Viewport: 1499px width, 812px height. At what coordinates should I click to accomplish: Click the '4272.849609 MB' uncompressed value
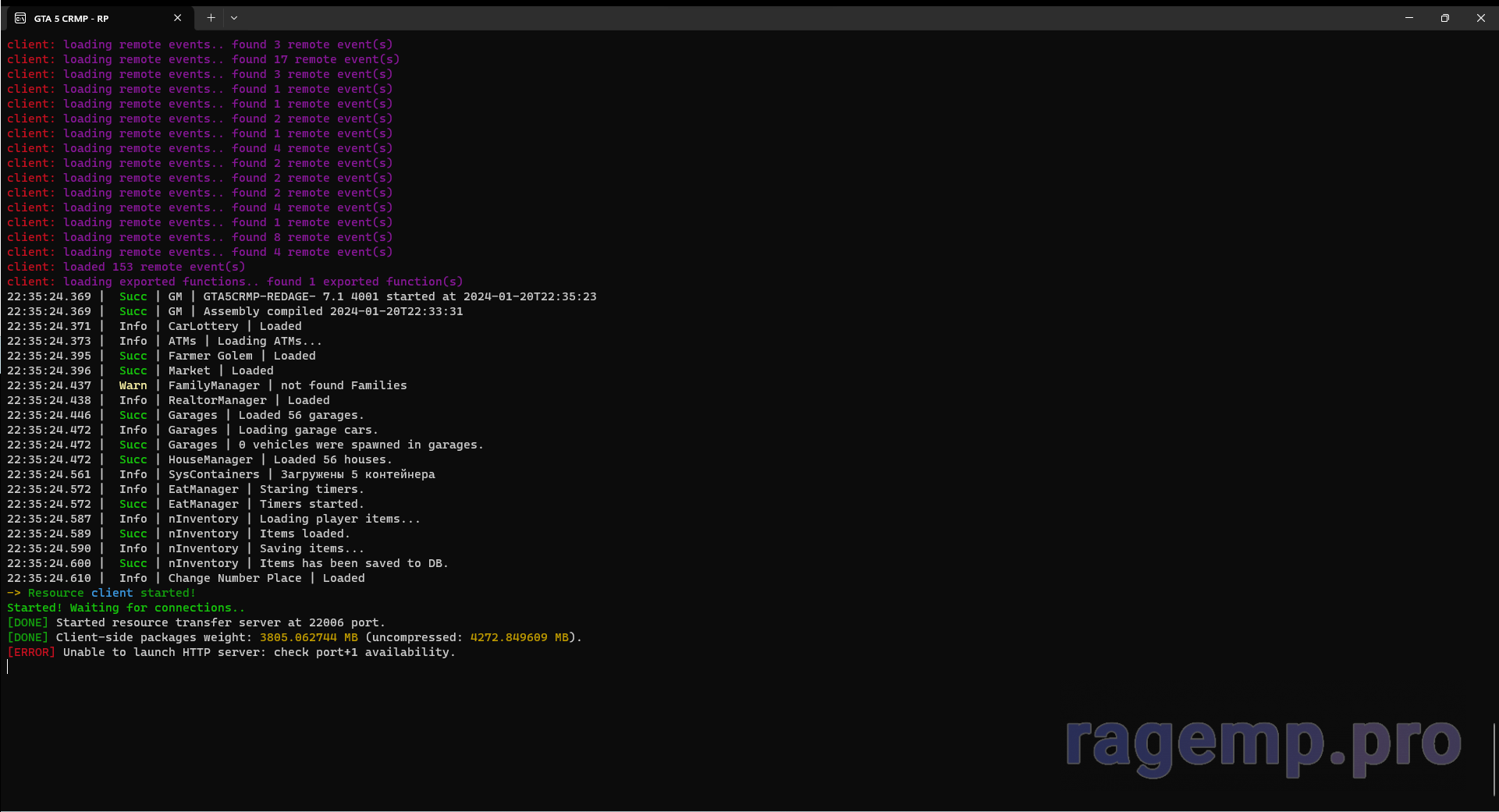519,637
